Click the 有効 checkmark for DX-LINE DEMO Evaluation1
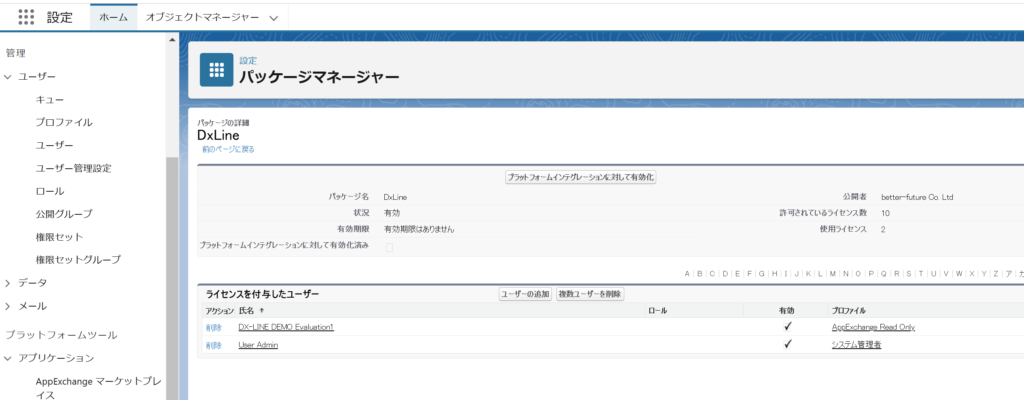 click(x=788, y=327)
